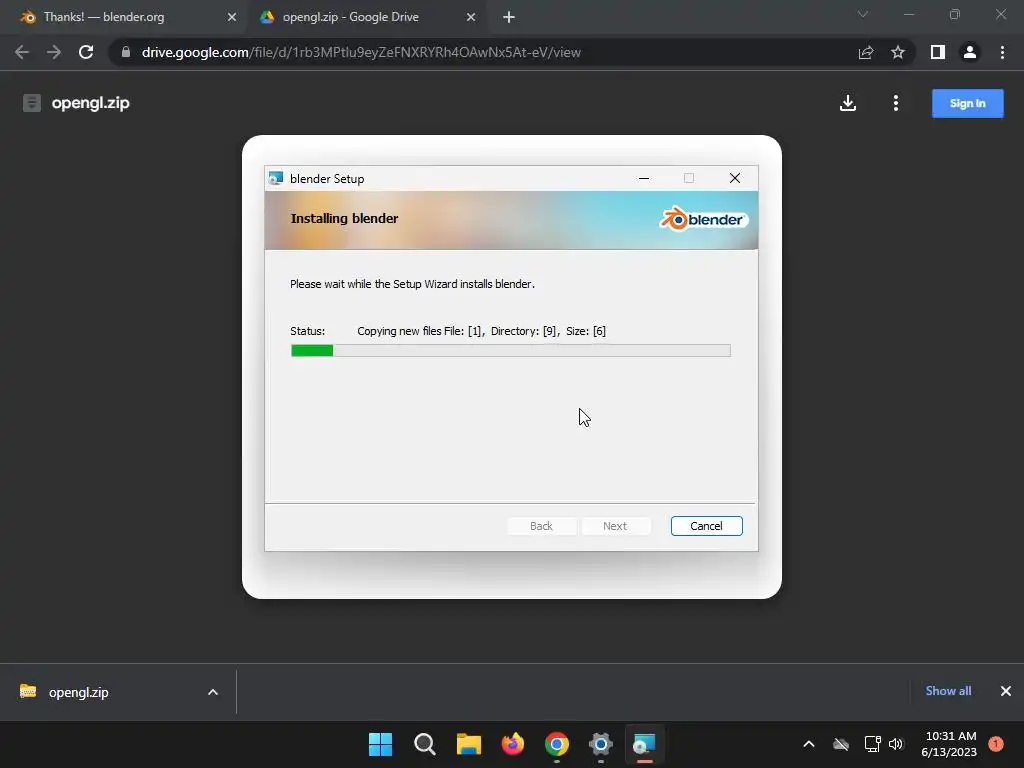Open Chrome side panel icon

coord(938,52)
